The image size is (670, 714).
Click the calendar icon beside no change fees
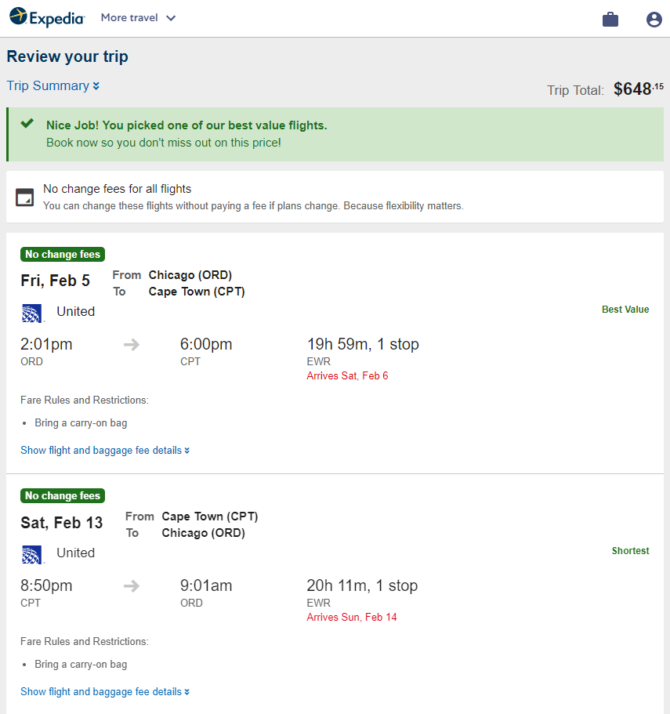point(25,197)
